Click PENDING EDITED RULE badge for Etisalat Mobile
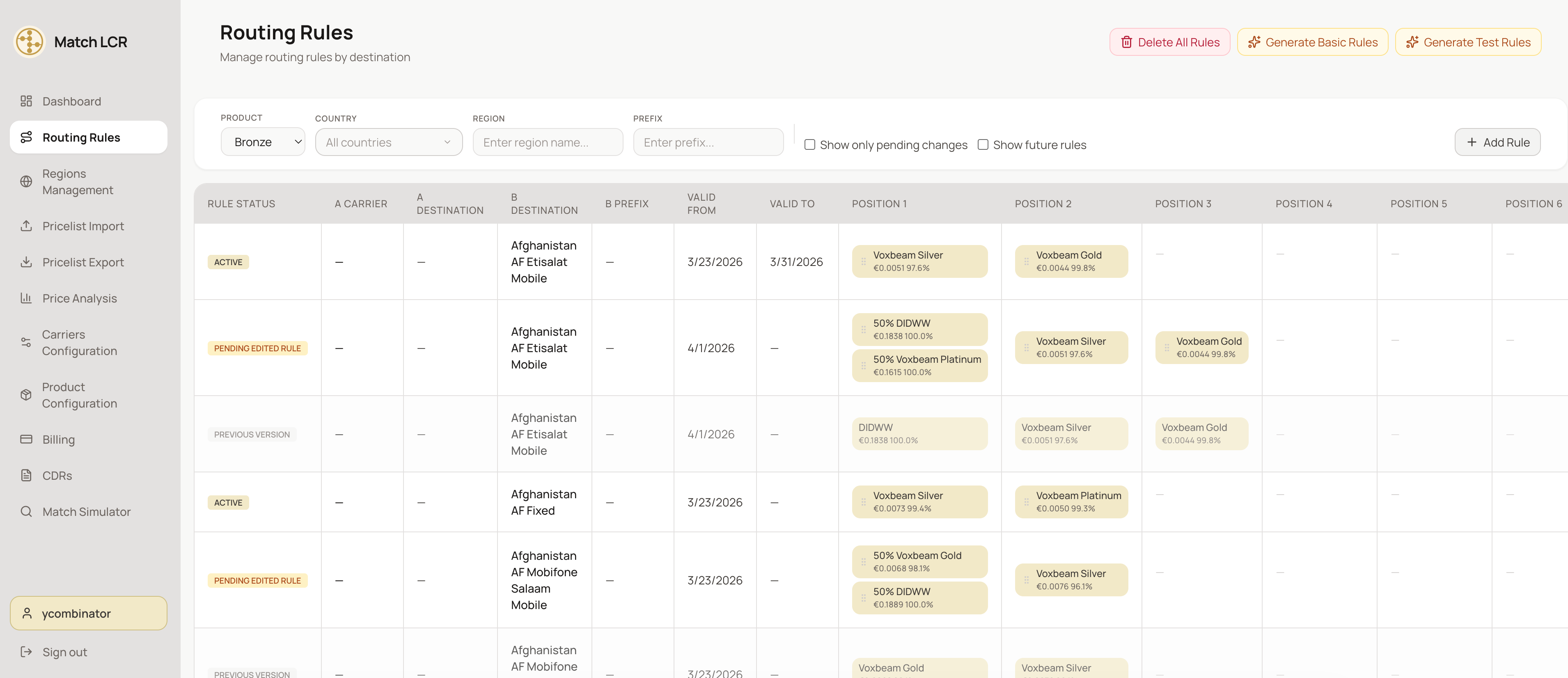Viewport: 1568px width, 678px height. 257,348
